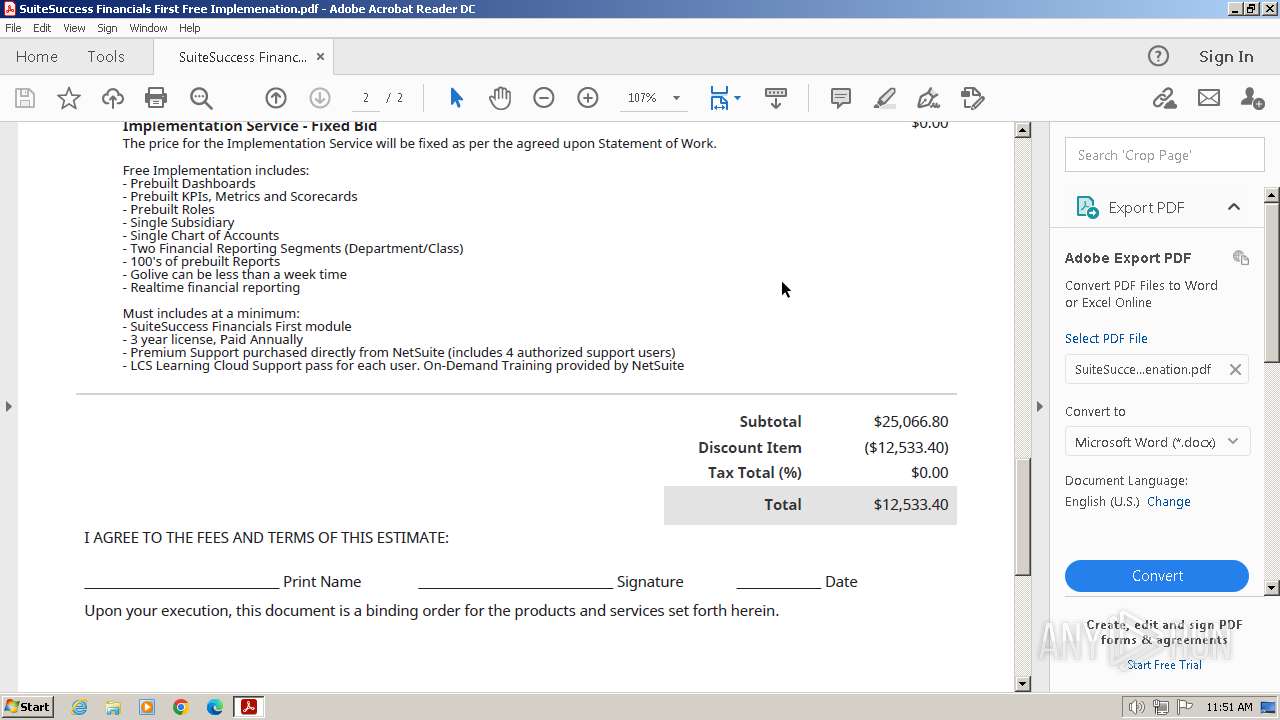Activate the Selection arrow tool
Image resolution: width=1280 pixels, height=720 pixels.
point(456,98)
